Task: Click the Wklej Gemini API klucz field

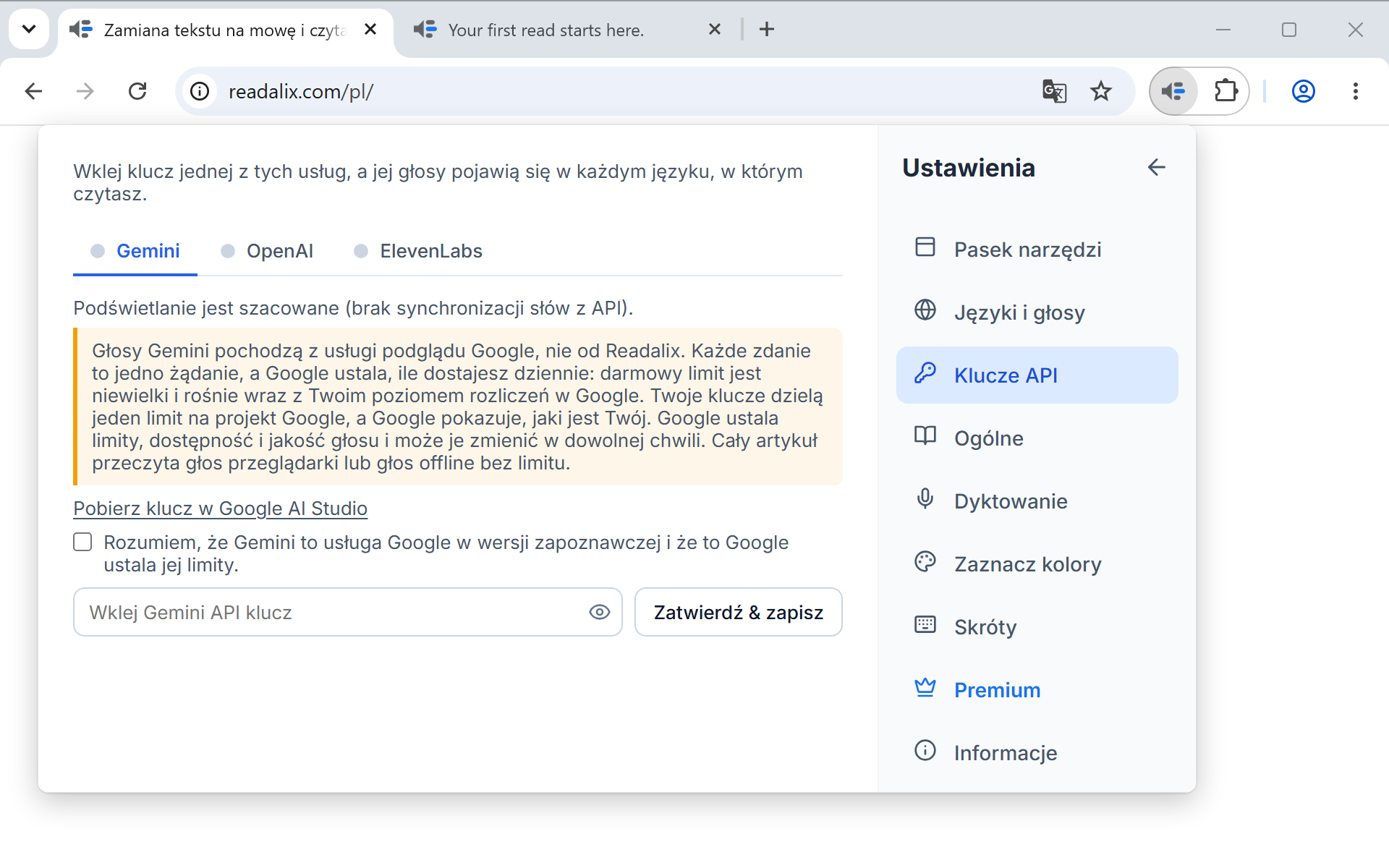Action: tap(347, 612)
